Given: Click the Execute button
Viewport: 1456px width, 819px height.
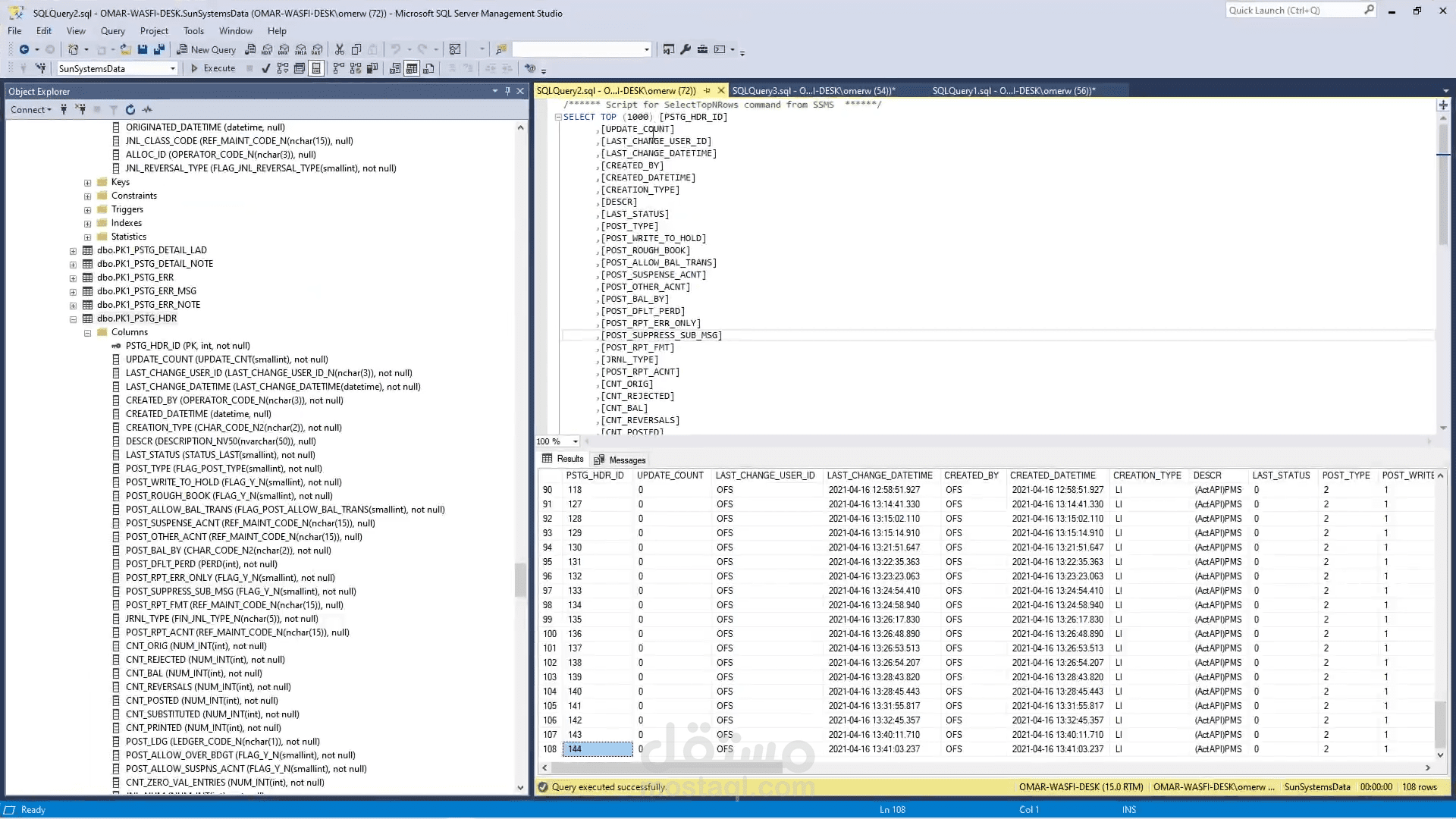Looking at the screenshot, I should [212, 68].
